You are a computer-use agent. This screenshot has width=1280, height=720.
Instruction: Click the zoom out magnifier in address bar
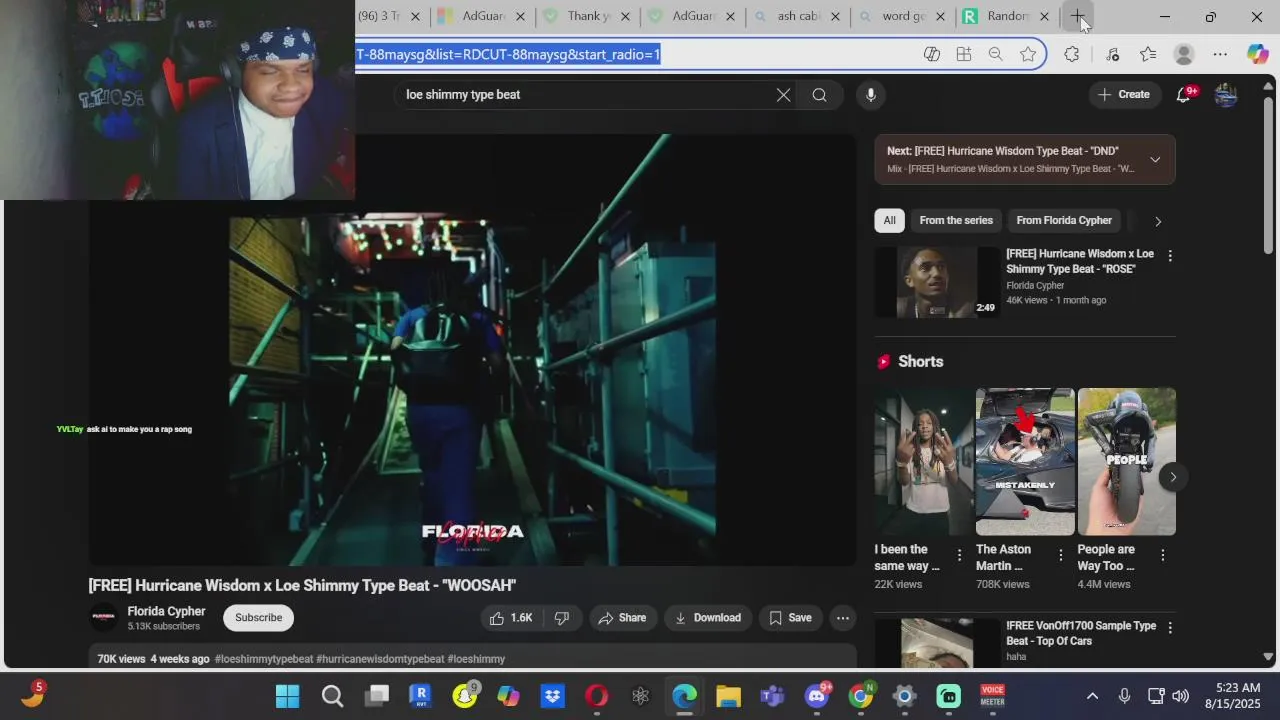click(x=995, y=54)
